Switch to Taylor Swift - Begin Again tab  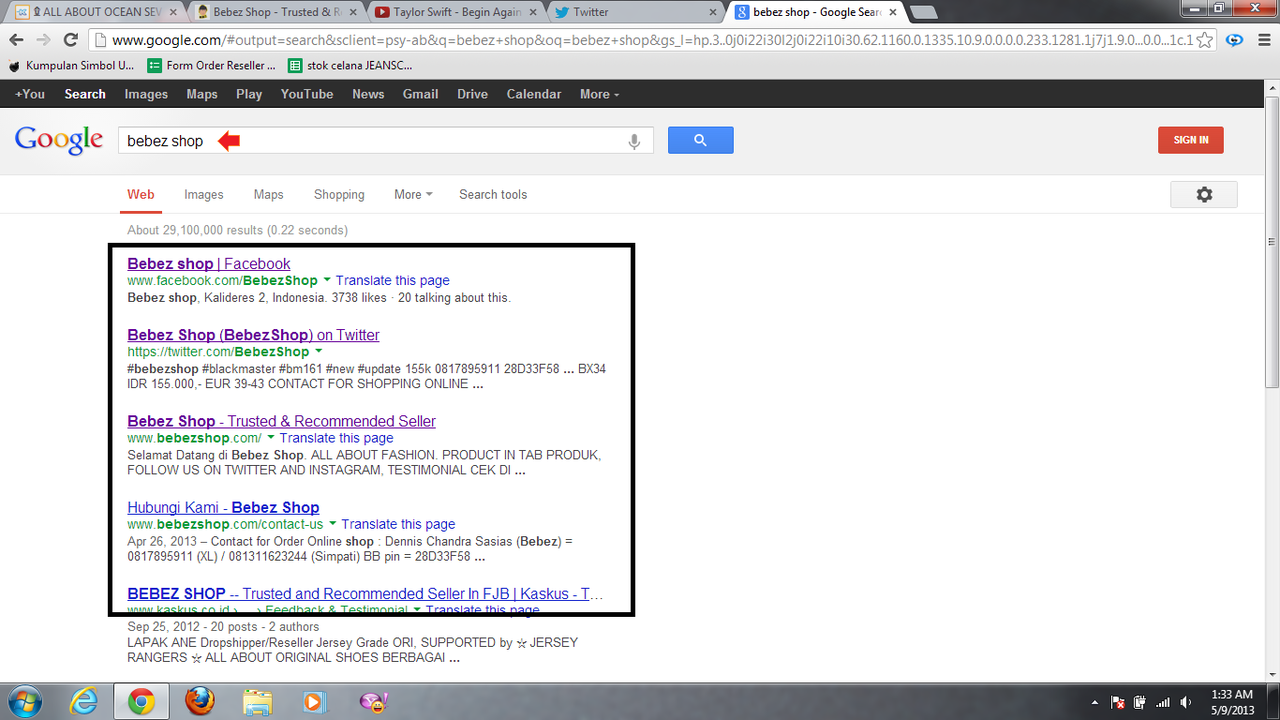pyautogui.click(x=456, y=12)
